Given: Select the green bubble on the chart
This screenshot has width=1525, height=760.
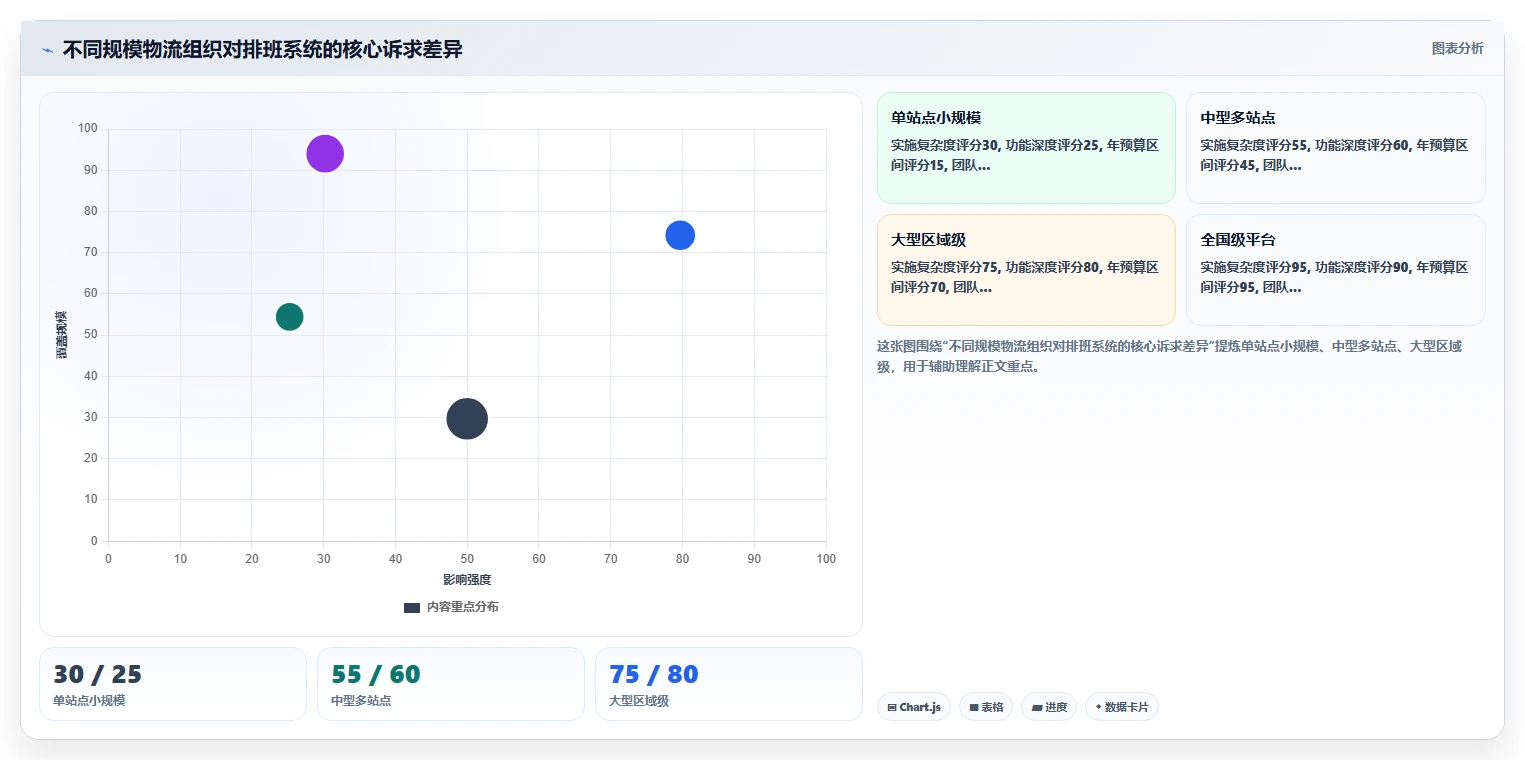Looking at the screenshot, I should 289,317.
